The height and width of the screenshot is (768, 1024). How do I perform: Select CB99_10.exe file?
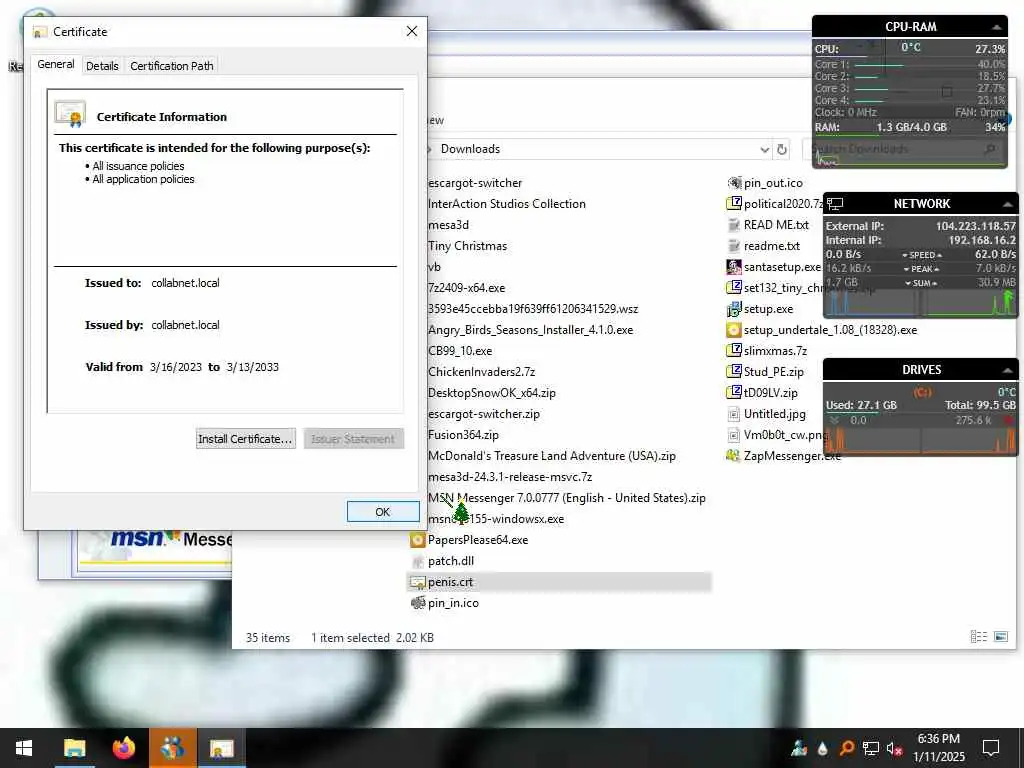click(x=460, y=351)
